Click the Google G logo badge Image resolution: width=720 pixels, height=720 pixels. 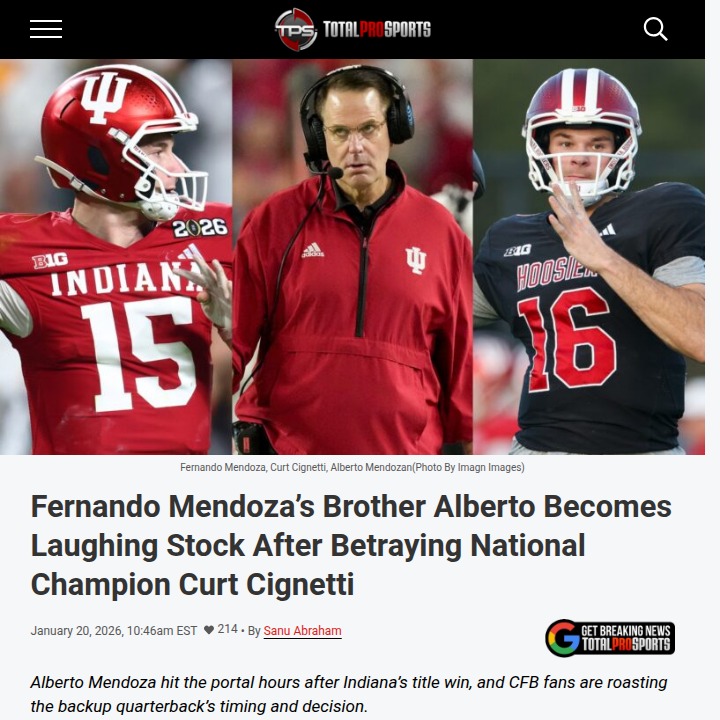point(563,638)
